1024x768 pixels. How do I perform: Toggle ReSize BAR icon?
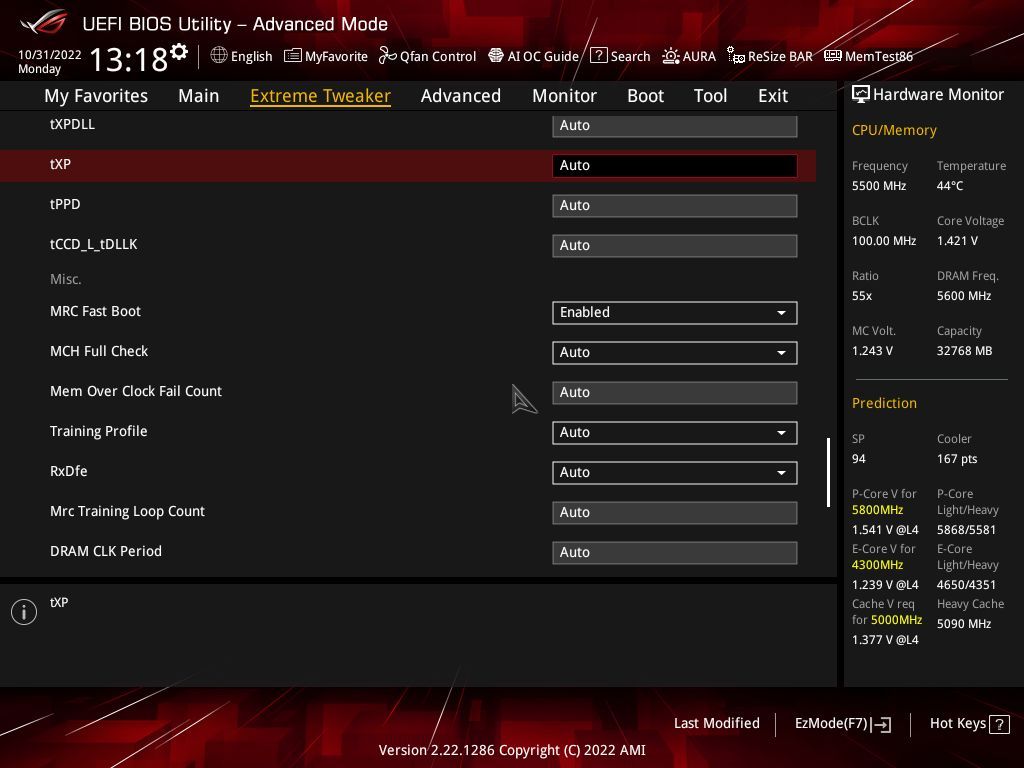(x=736, y=56)
